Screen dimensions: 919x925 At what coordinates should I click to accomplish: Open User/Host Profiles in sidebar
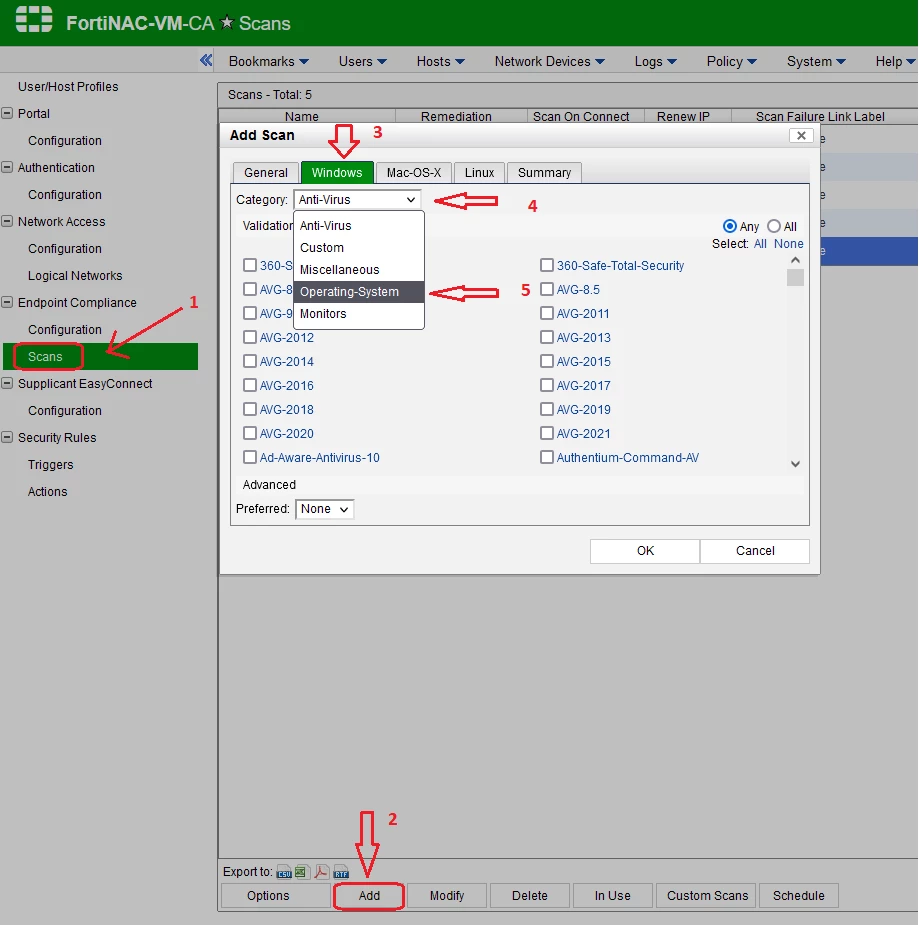pos(68,87)
